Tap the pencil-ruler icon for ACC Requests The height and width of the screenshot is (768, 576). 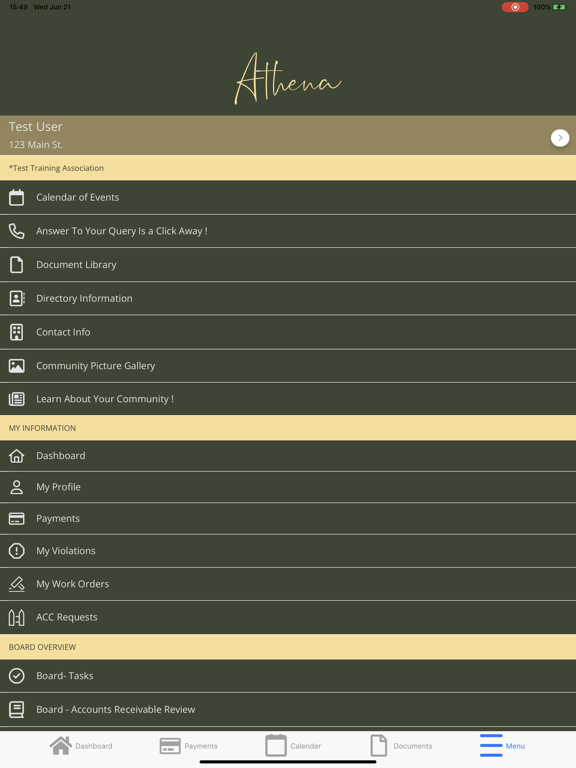[17, 617]
